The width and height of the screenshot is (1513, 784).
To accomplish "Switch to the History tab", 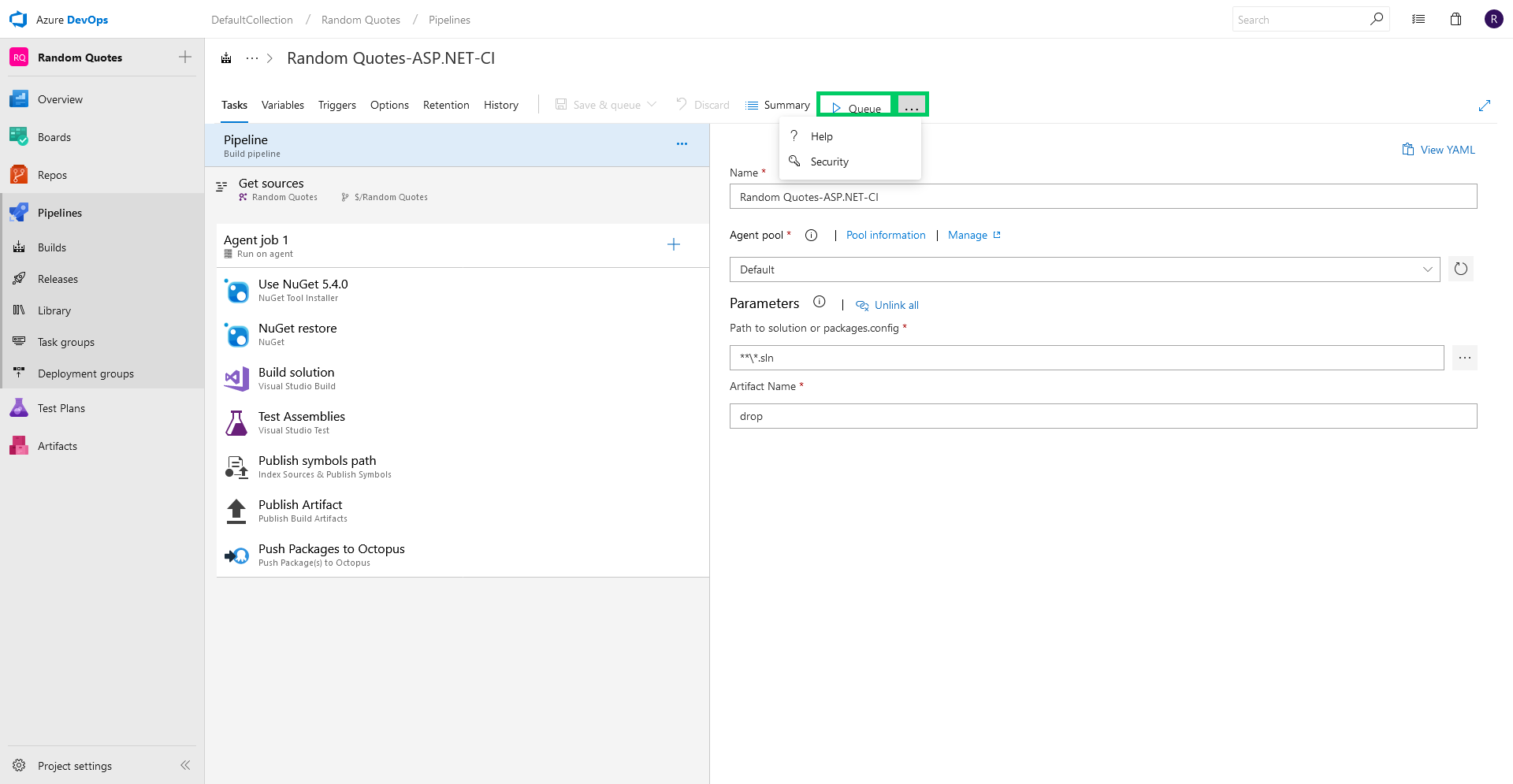I will pos(501,105).
